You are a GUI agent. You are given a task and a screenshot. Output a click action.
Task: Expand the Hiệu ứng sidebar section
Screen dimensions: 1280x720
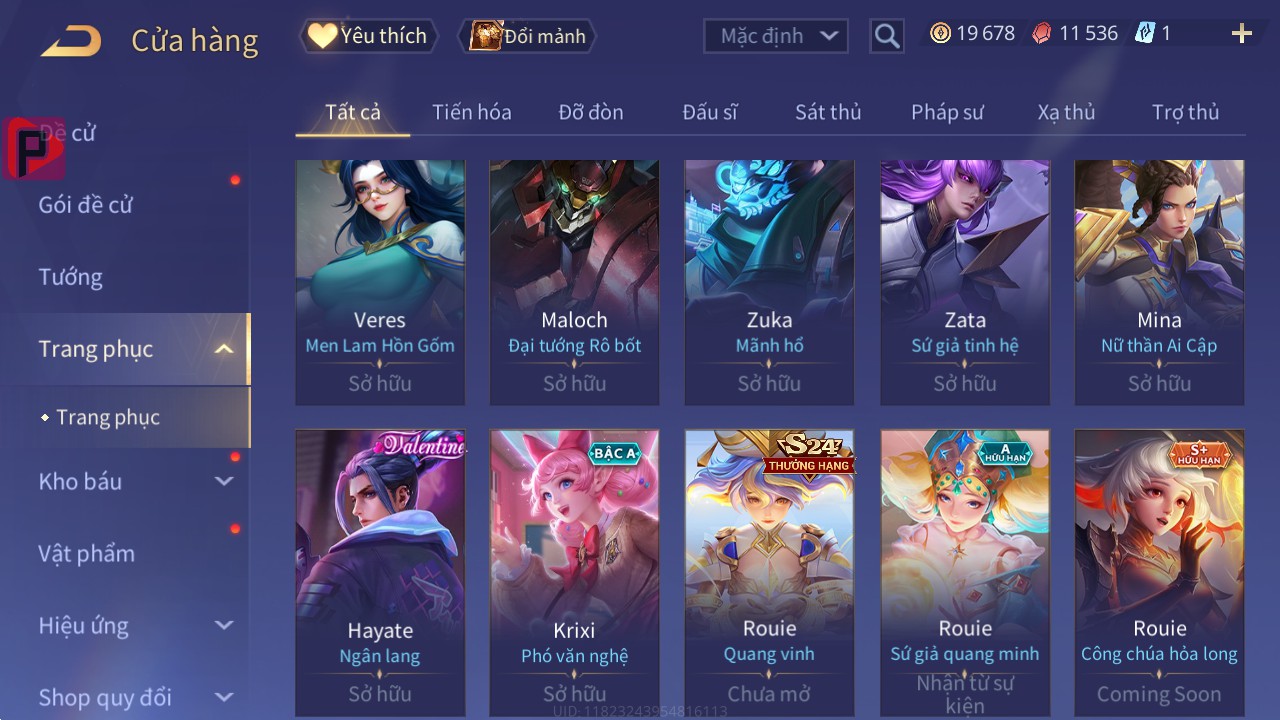click(224, 625)
